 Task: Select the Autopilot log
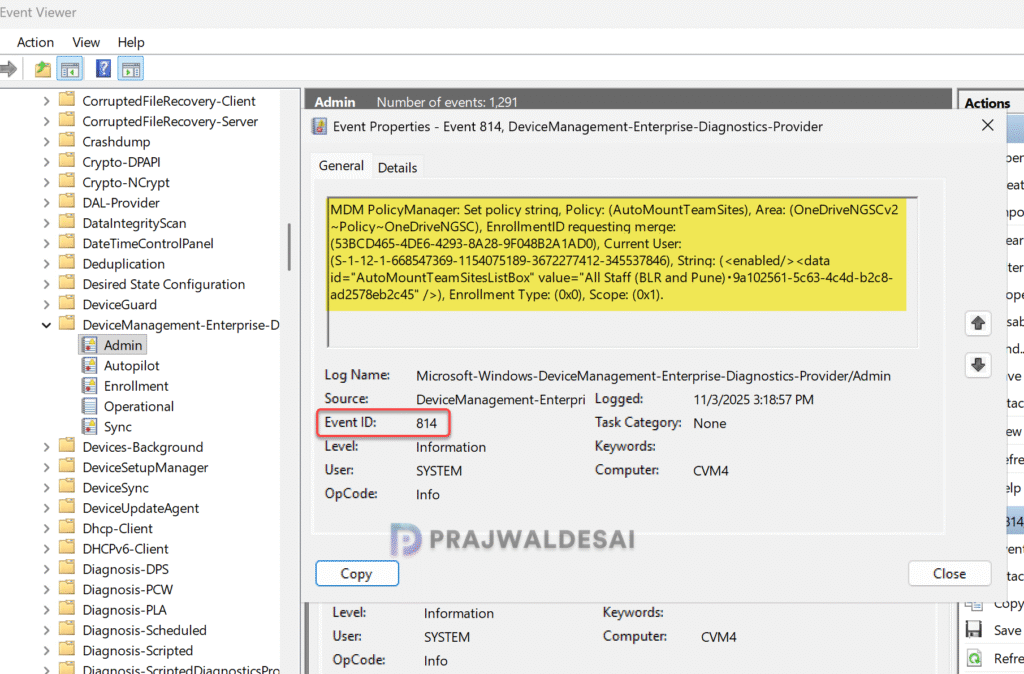click(131, 366)
